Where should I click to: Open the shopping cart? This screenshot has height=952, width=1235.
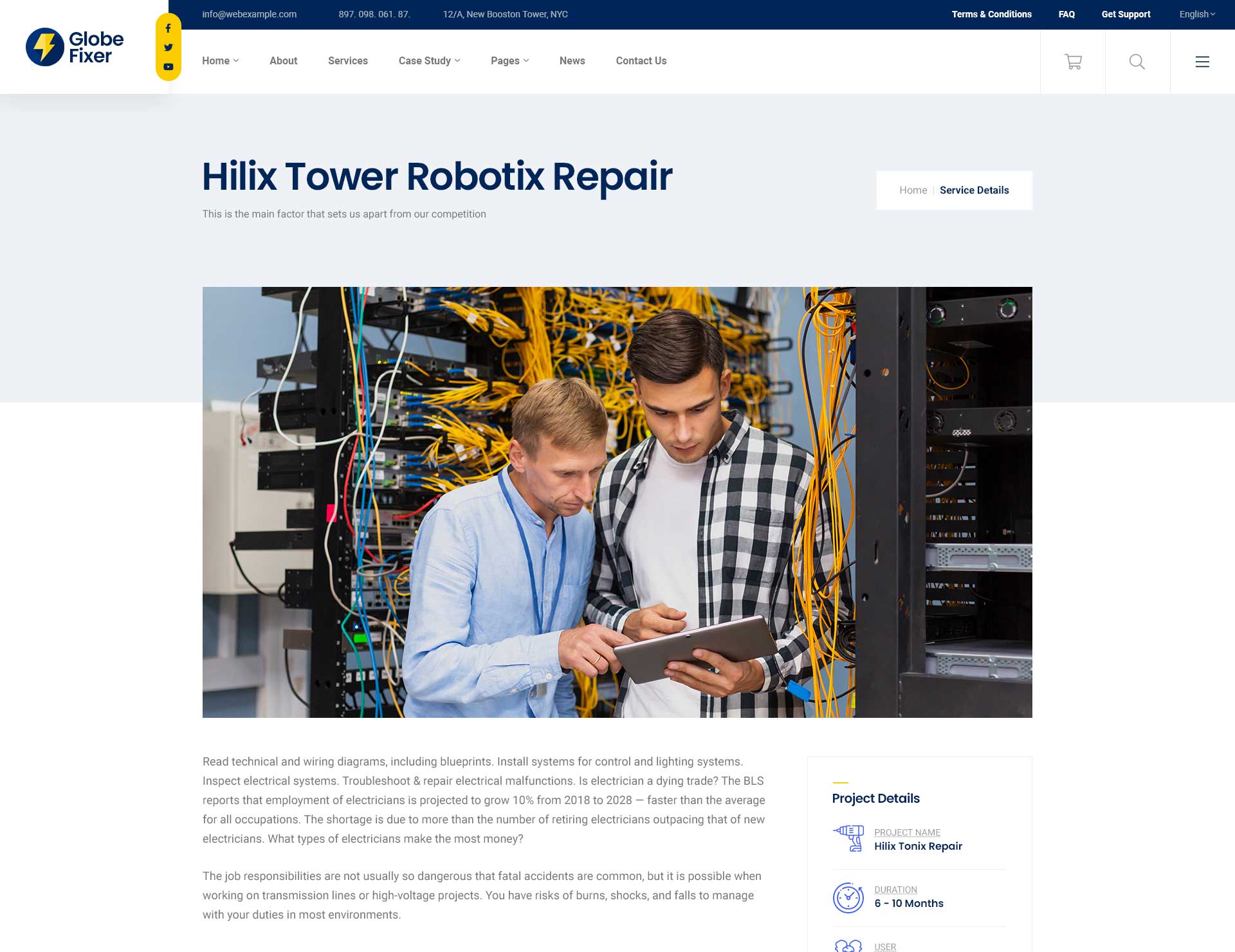[1073, 62]
